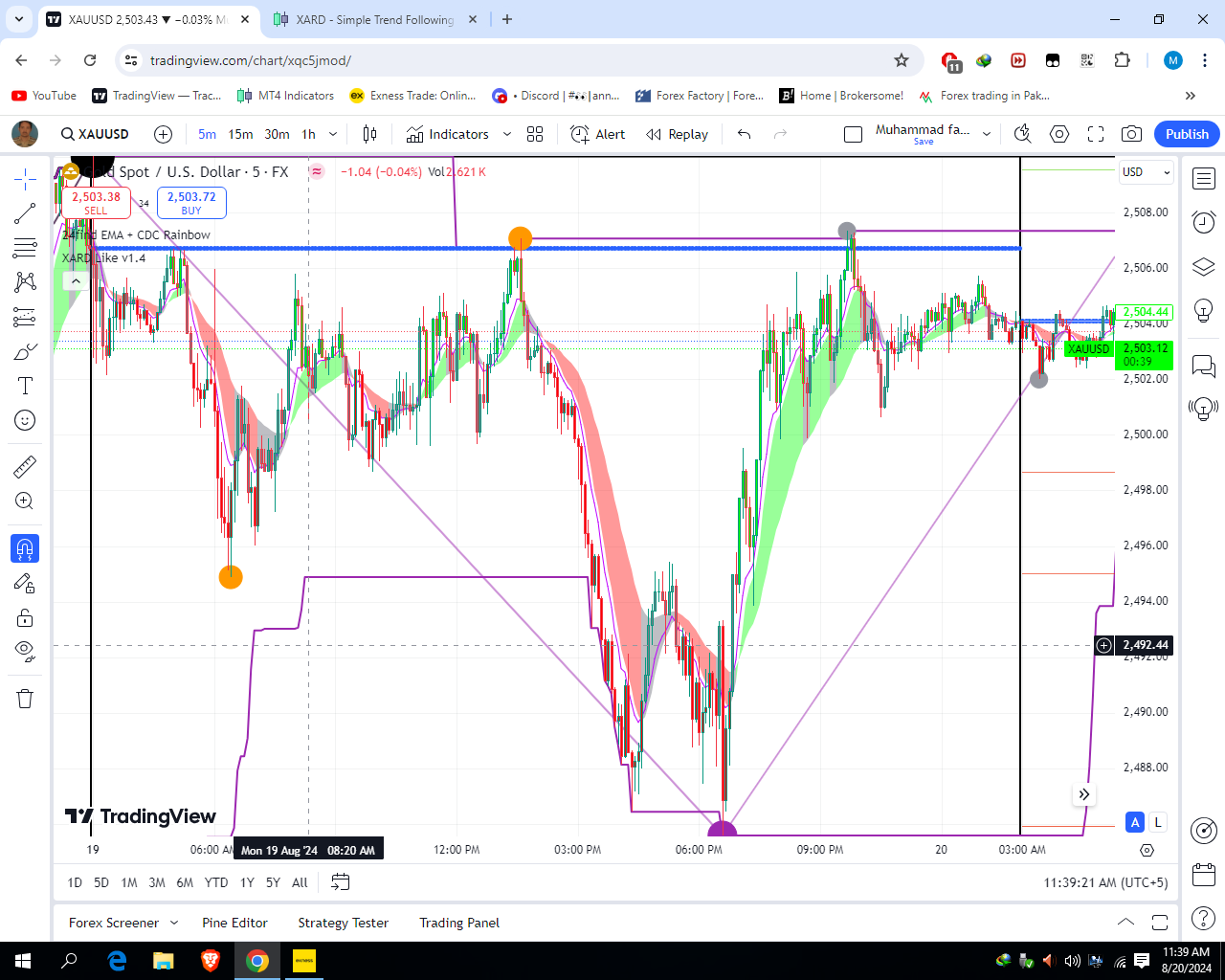Open the Alerts panel clock icon
This screenshot has height=980, width=1225.
(1204, 222)
